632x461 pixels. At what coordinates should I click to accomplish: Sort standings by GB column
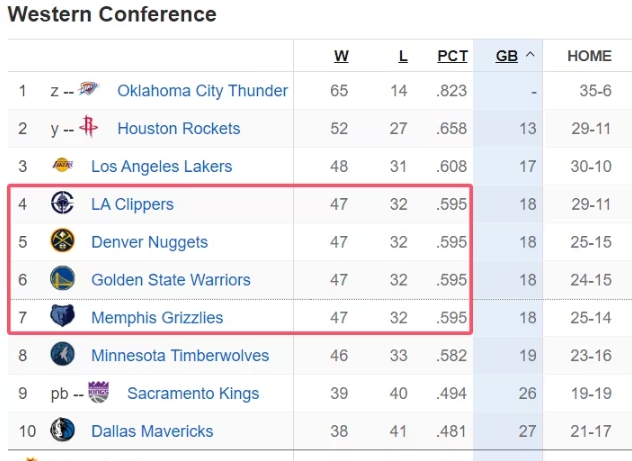click(507, 56)
